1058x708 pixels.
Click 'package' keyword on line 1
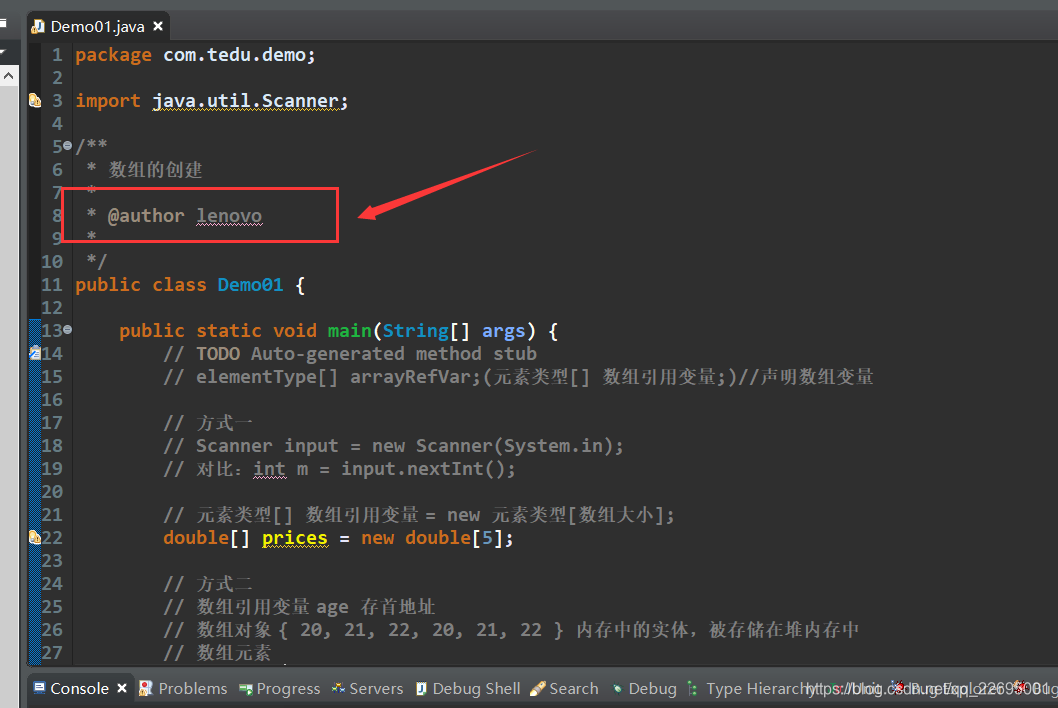[113, 55]
